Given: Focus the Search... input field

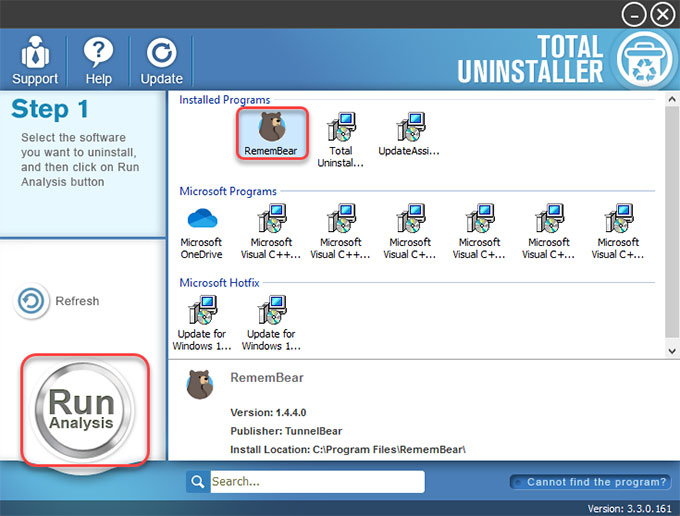Looking at the screenshot, I should click(x=317, y=482).
